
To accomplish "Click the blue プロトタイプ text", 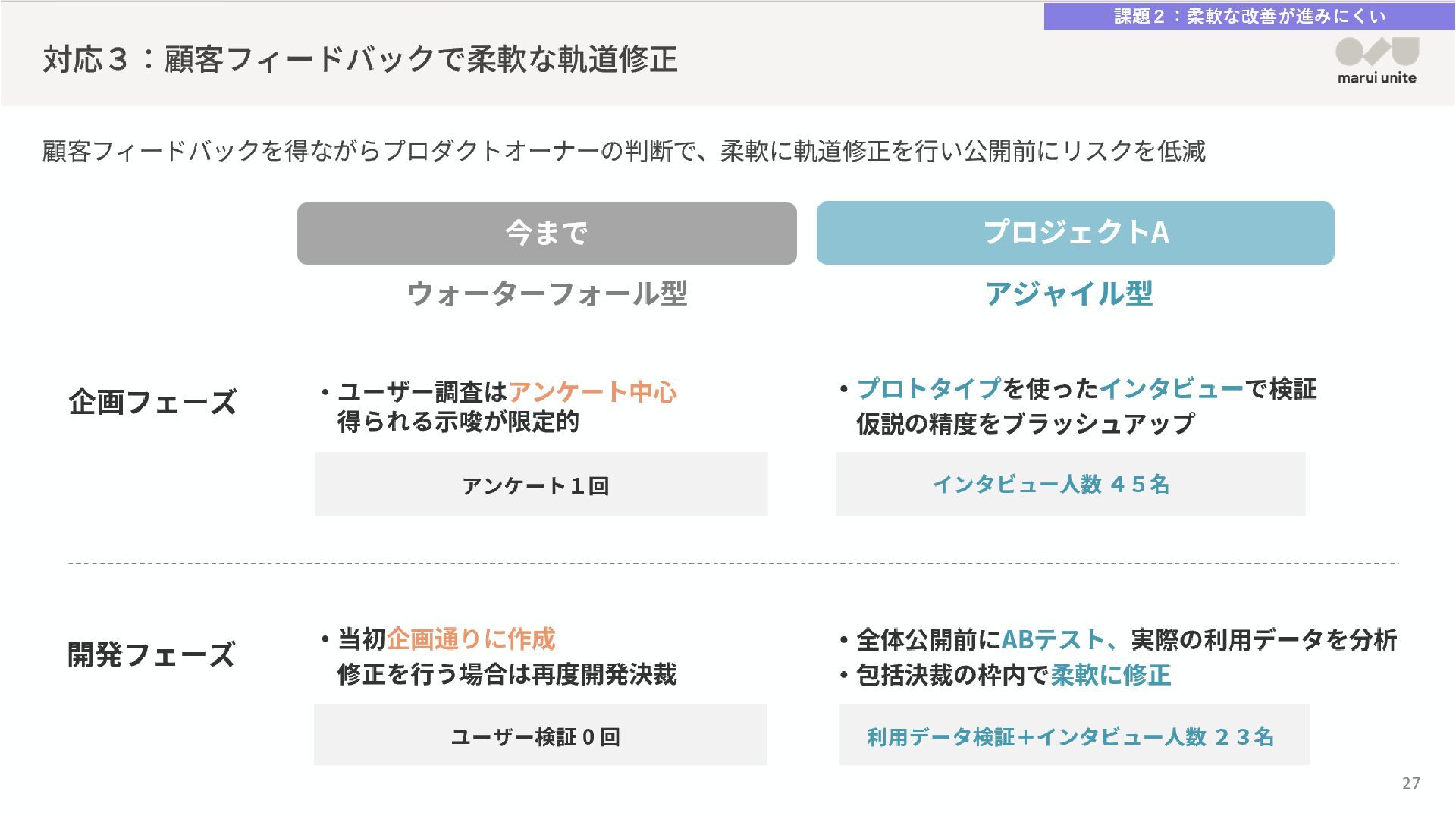I will click(929, 389).
